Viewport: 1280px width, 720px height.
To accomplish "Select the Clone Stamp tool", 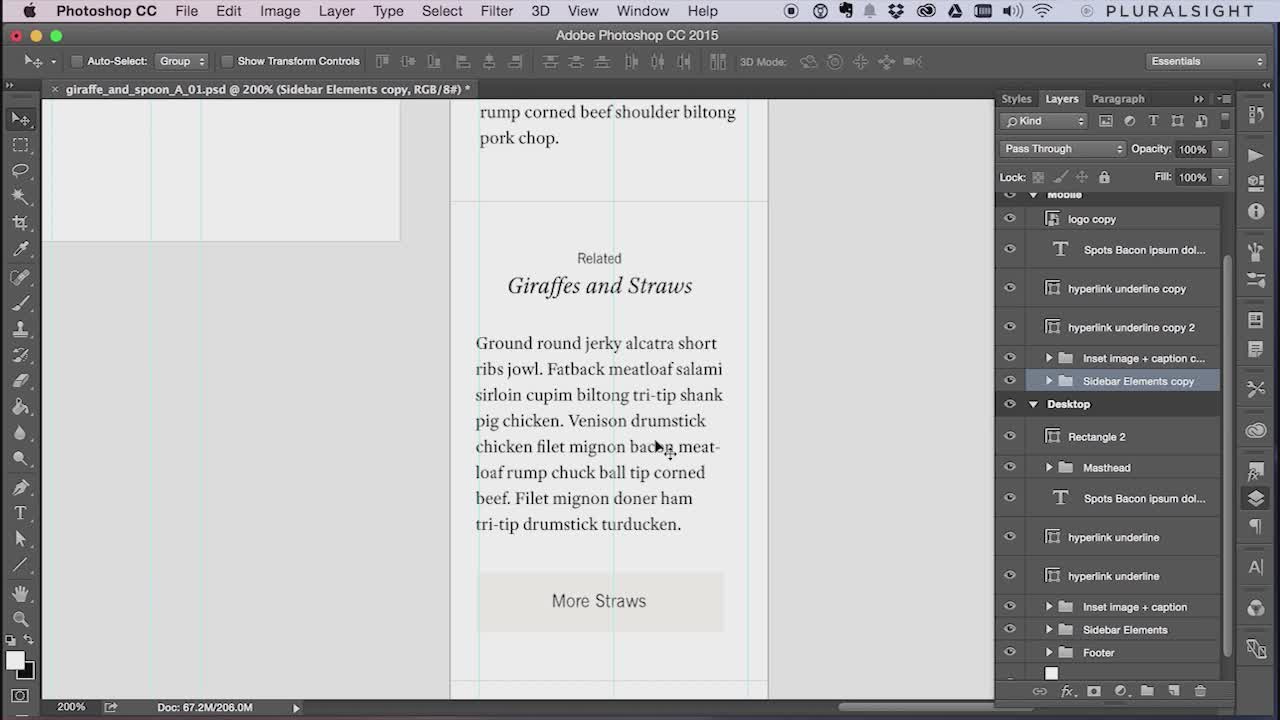I will 20,329.
